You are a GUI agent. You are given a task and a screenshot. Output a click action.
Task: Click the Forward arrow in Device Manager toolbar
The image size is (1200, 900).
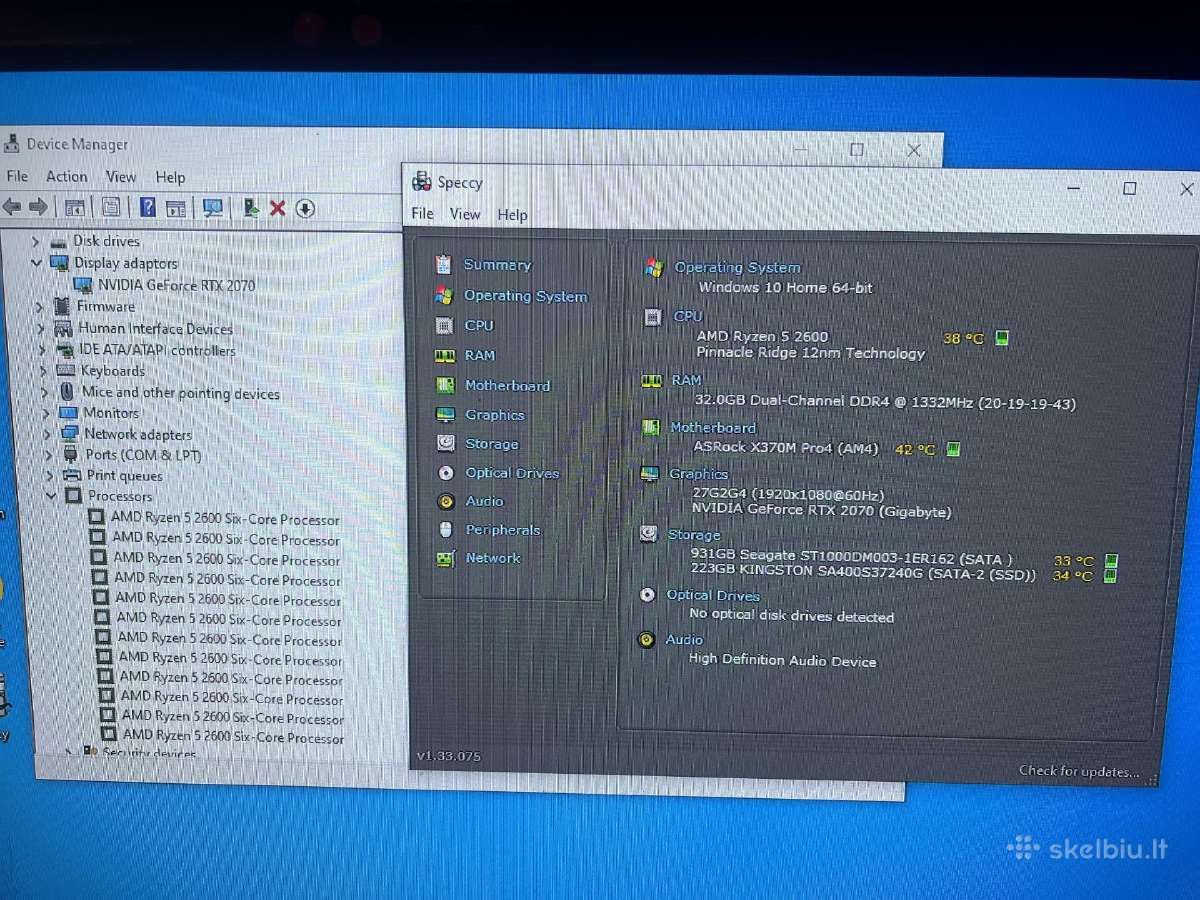click(38, 207)
